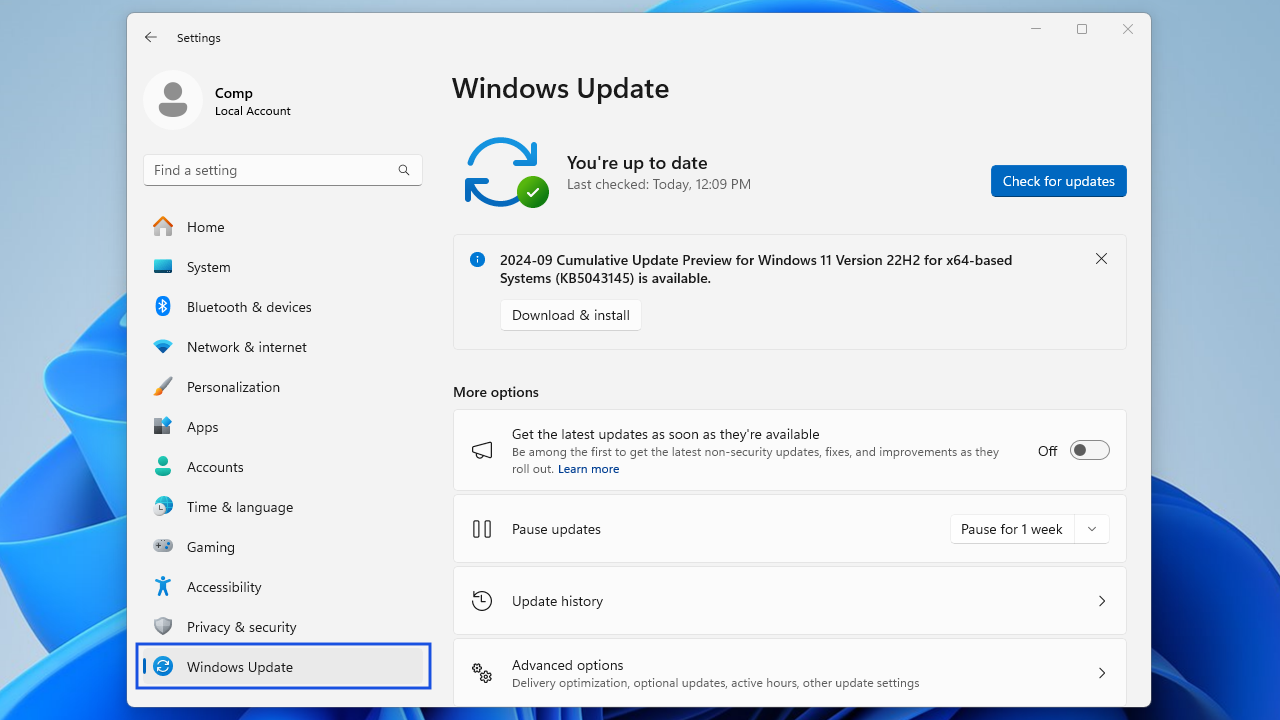
Task: Click the Windows Update sidebar sync icon
Action: pyautogui.click(x=163, y=667)
